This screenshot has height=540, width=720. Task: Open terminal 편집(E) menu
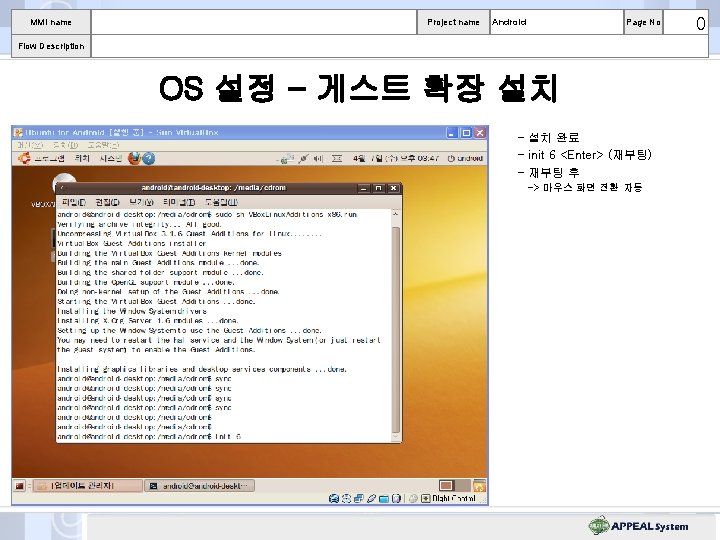coord(107,202)
